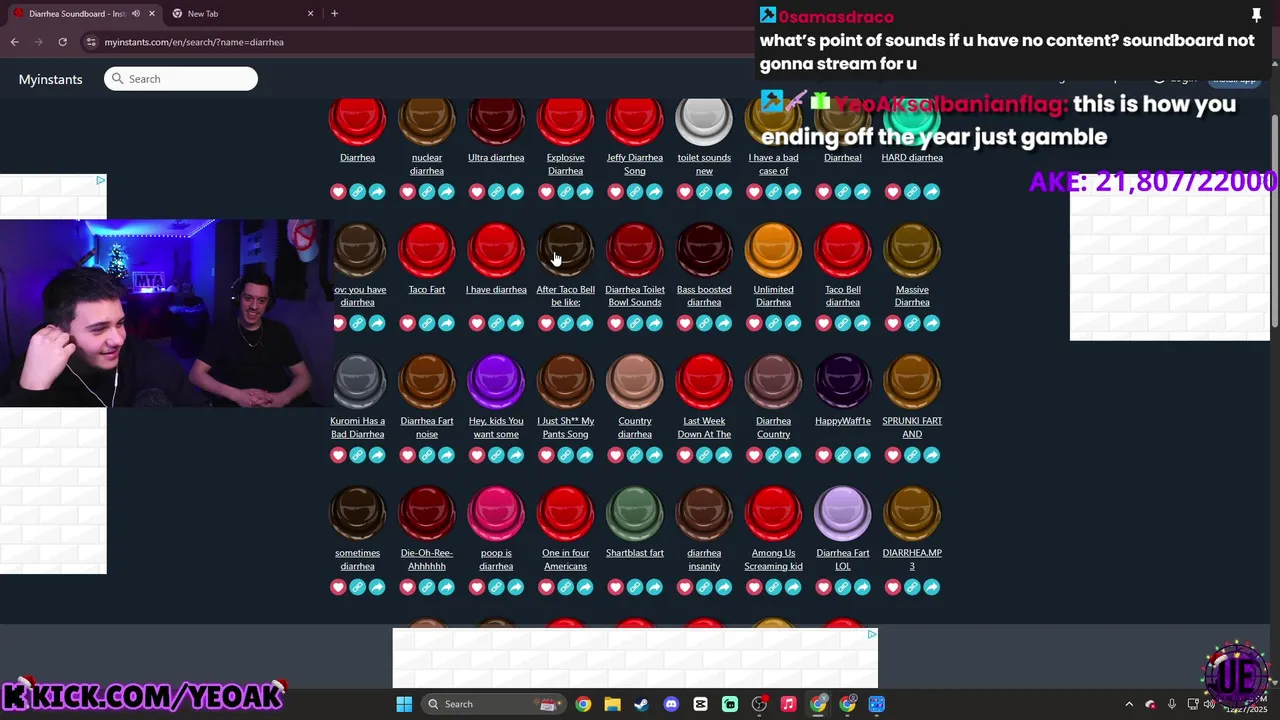
Task: Play the poop is diarrhea pink button
Action: 496,513
